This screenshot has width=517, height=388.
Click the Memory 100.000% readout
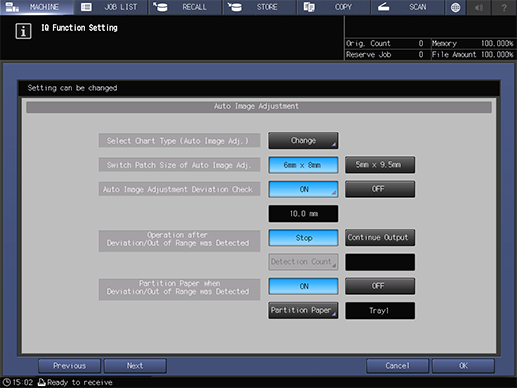coord(473,43)
